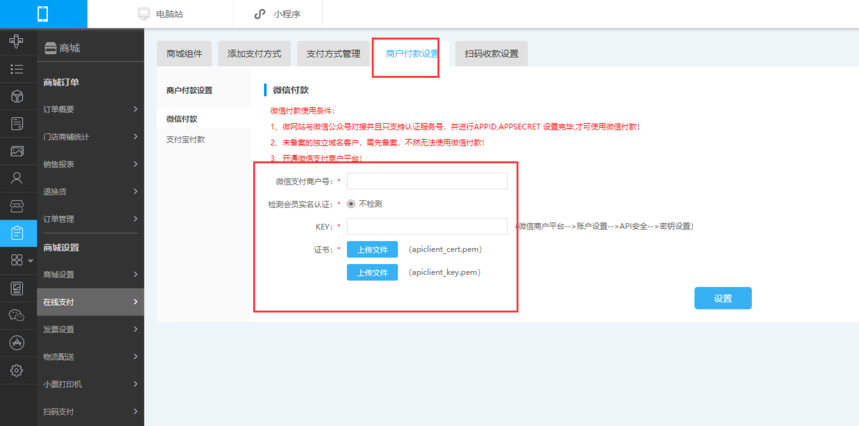
Task: Open the signpost icon in sidebar
Action: pos(17,42)
